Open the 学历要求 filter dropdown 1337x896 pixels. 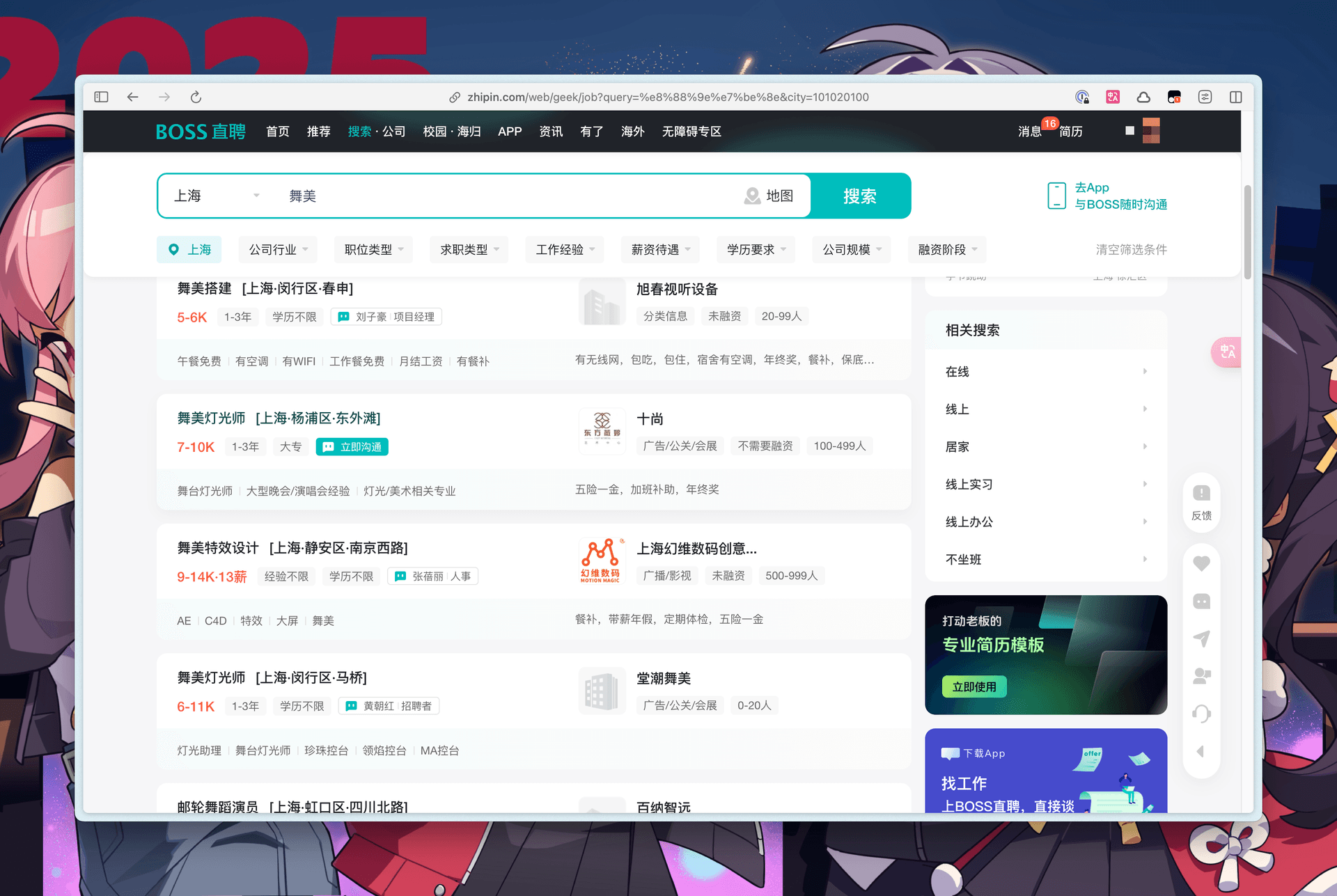(756, 249)
